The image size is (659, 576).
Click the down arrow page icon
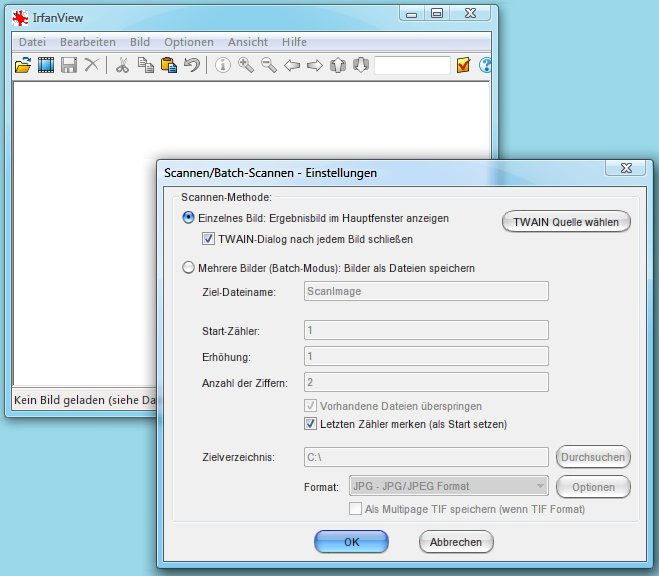click(x=361, y=66)
